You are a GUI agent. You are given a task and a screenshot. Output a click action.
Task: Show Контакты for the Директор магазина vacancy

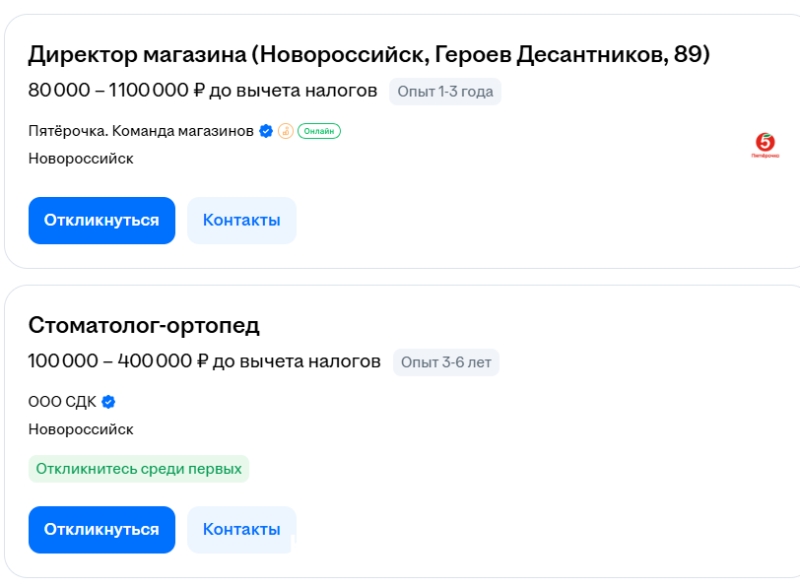[241, 220]
